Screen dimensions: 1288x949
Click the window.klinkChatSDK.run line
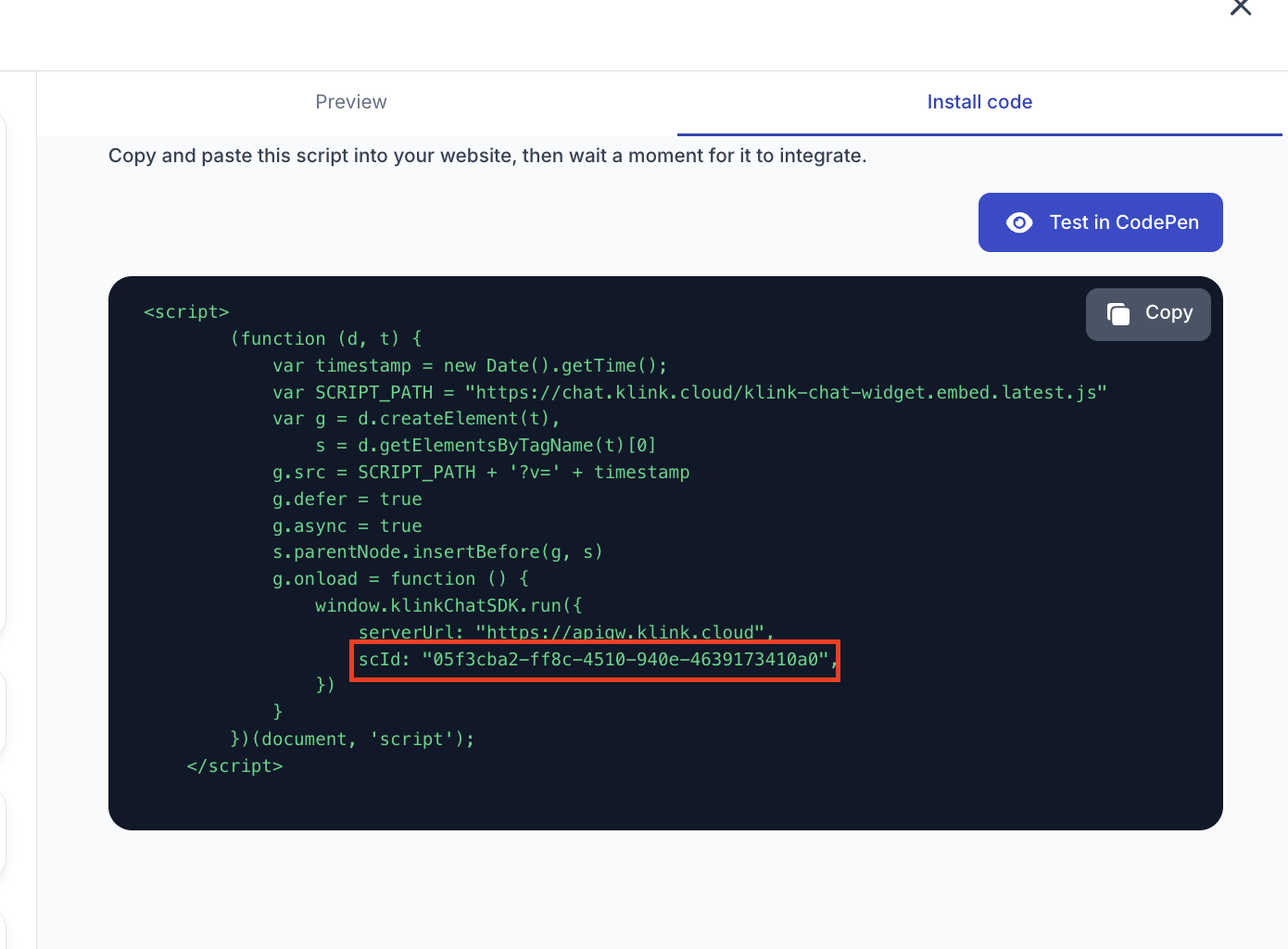[x=448, y=606]
